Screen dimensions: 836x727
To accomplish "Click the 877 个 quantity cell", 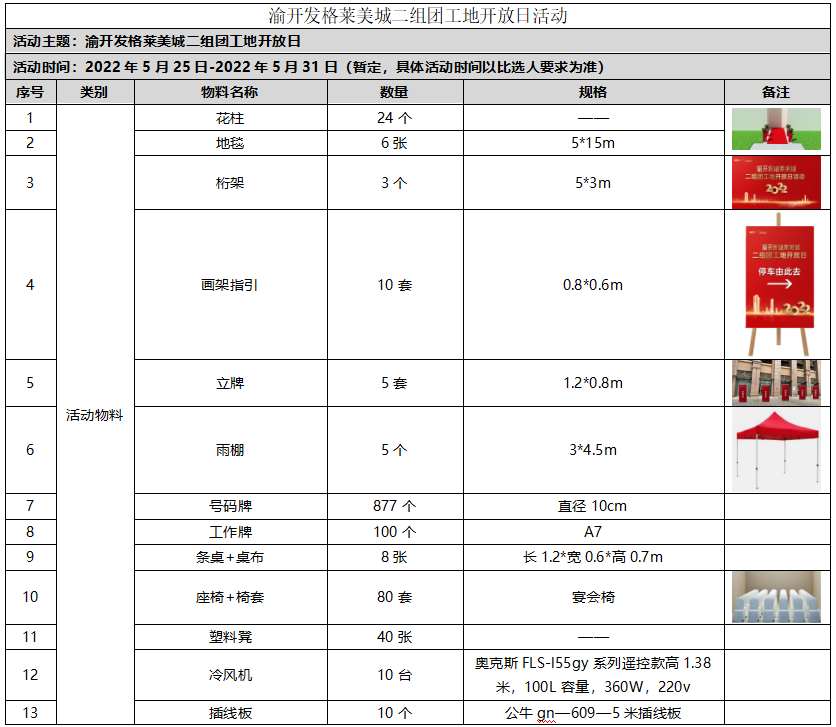I will (x=394, y=506).
